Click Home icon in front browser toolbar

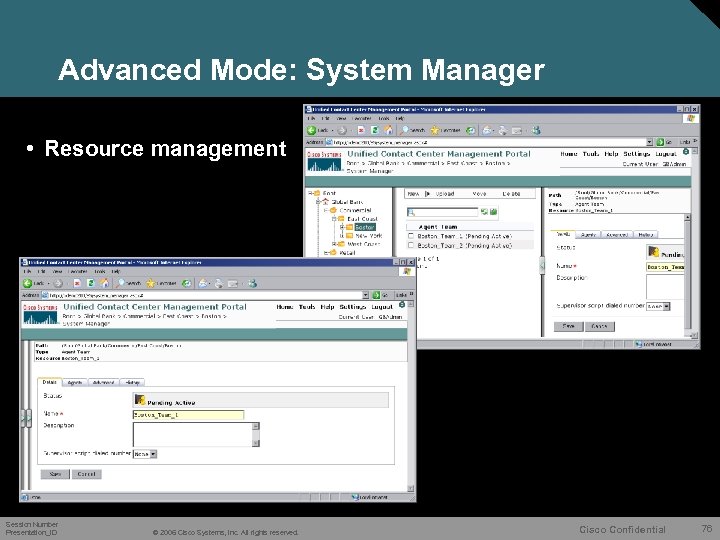point(105,283)
